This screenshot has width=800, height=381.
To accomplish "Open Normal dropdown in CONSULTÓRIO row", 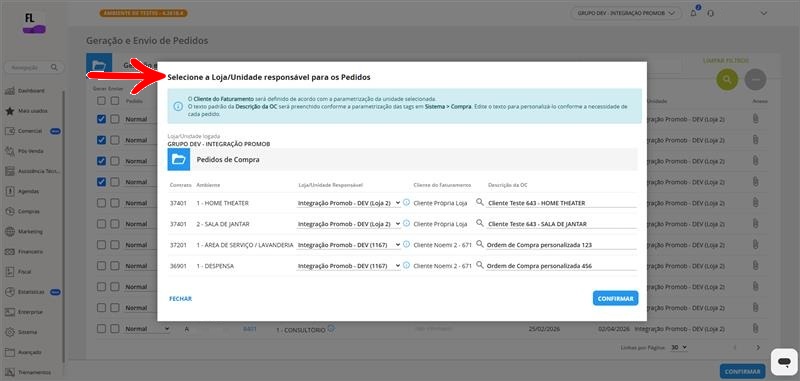I will coord(147,329).
